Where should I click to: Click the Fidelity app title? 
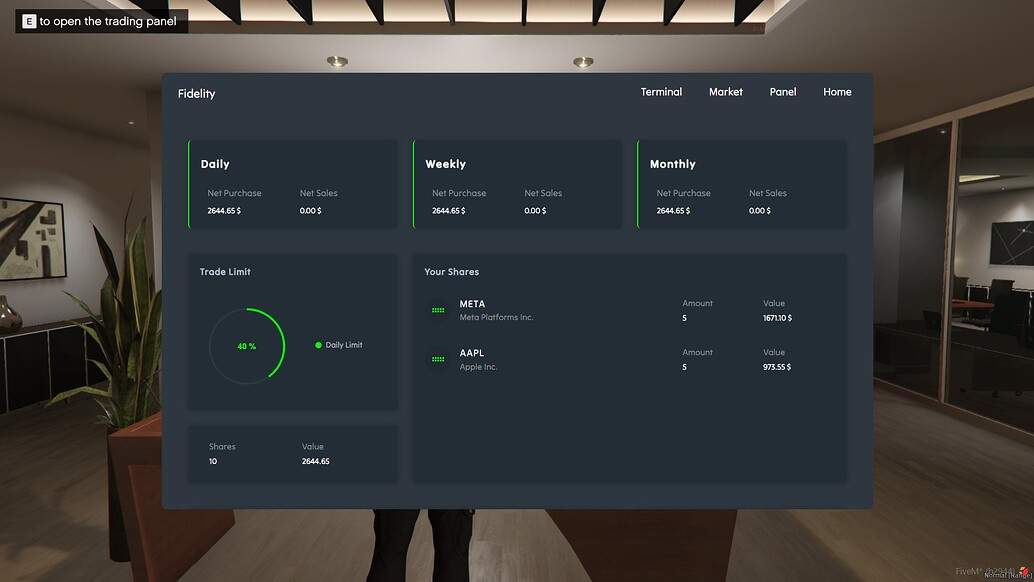[196, 93]
